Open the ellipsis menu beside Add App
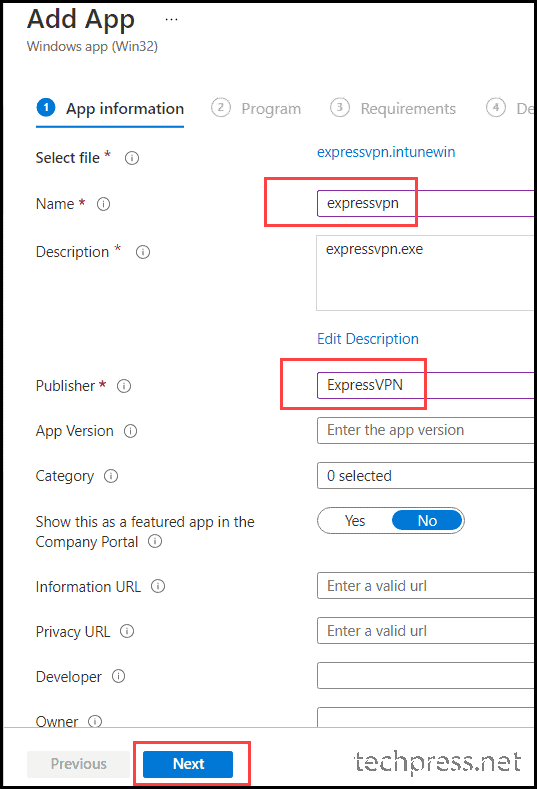The height and width of the screenshot is (789, 537). (x=171, y=20)
